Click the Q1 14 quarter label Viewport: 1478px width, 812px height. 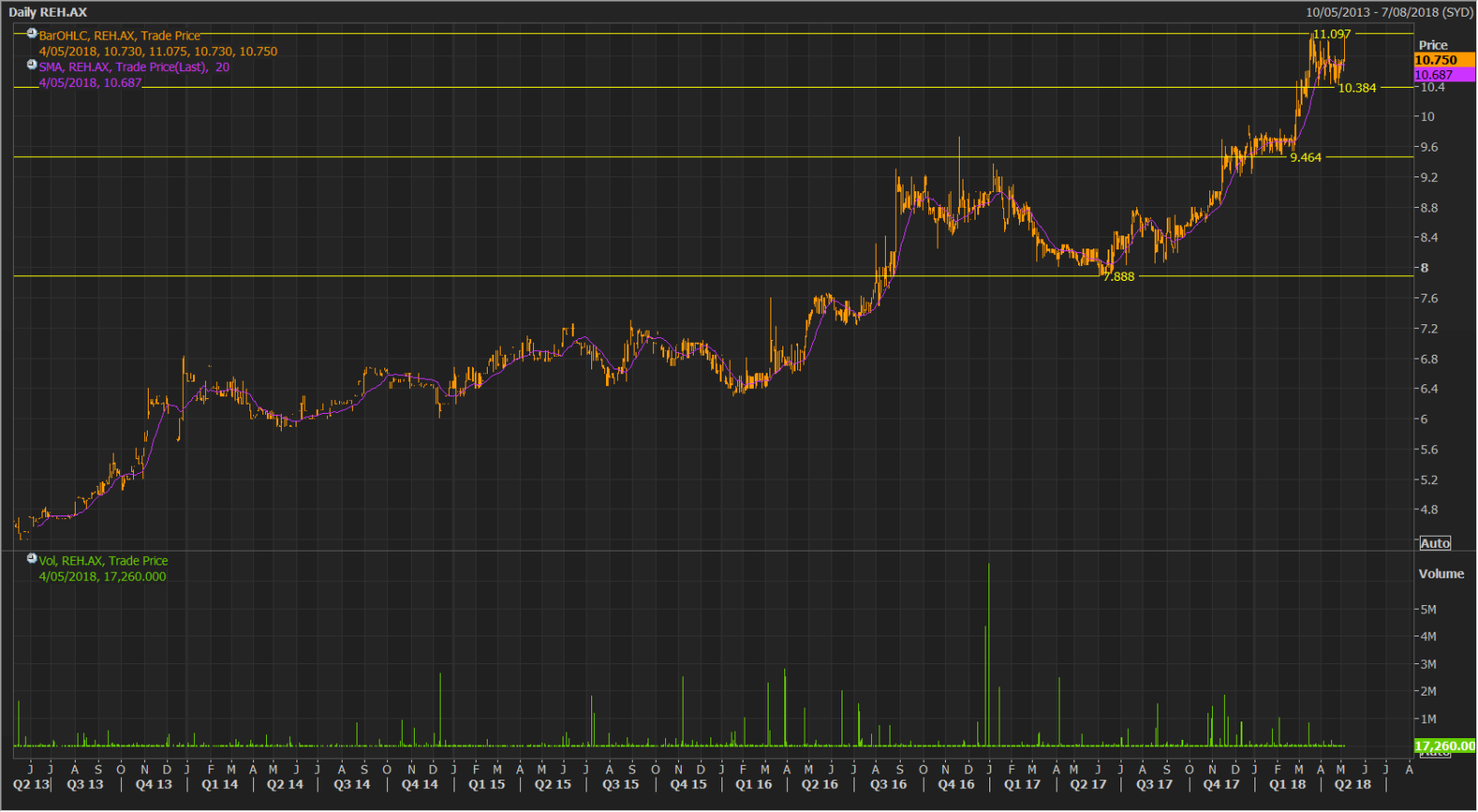tap(220, 784)
